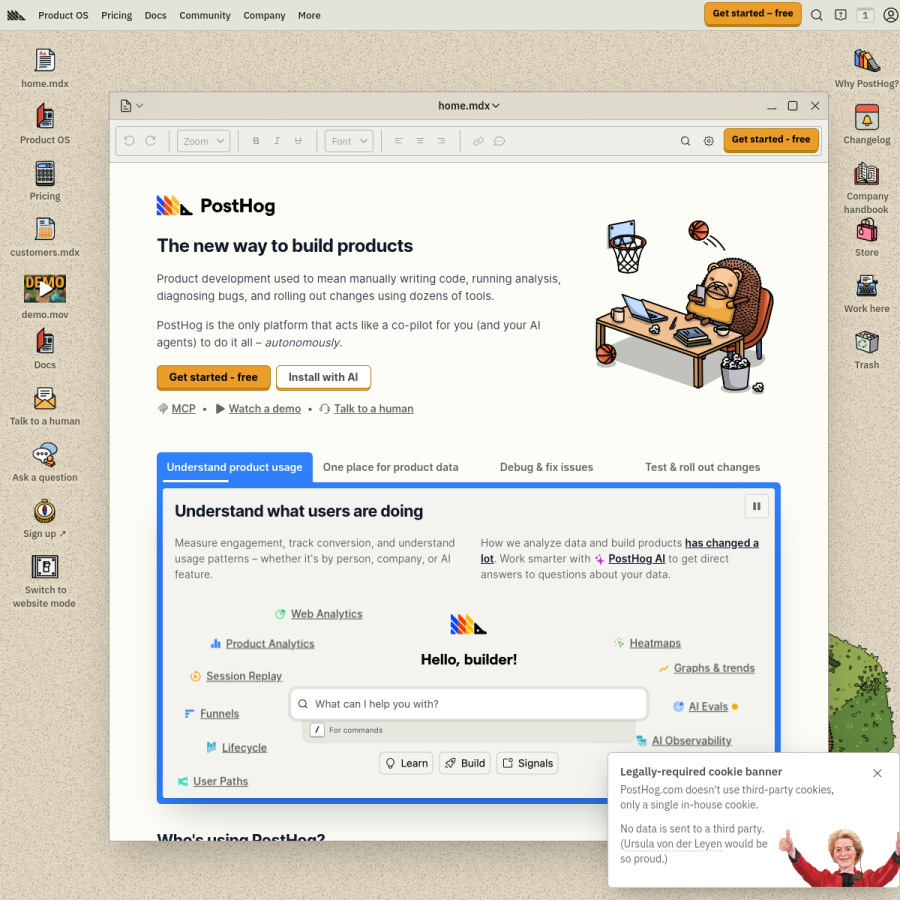The width and height of the screenshot is (900, 900).
Task: Play the demo.mov thumbnail
Action: (x=45, y=289)
